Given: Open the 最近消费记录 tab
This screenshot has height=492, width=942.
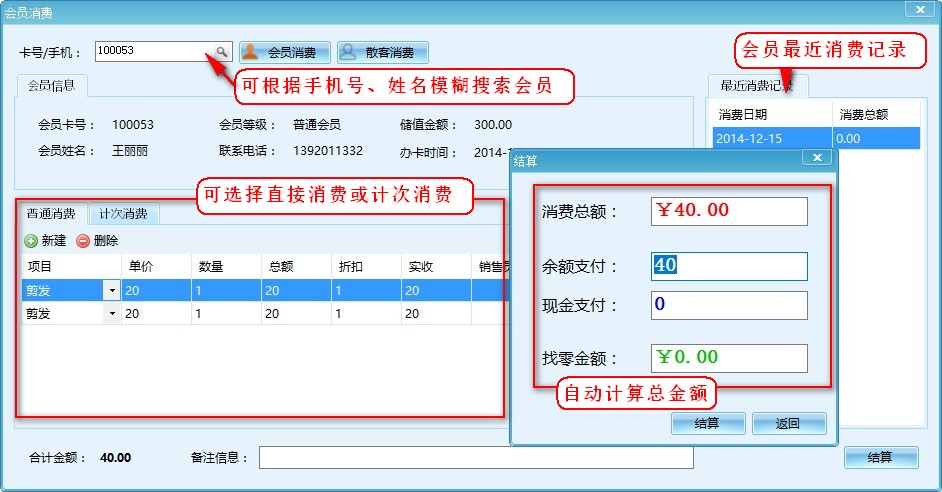Looking at the screenshot, I should 757,86.
